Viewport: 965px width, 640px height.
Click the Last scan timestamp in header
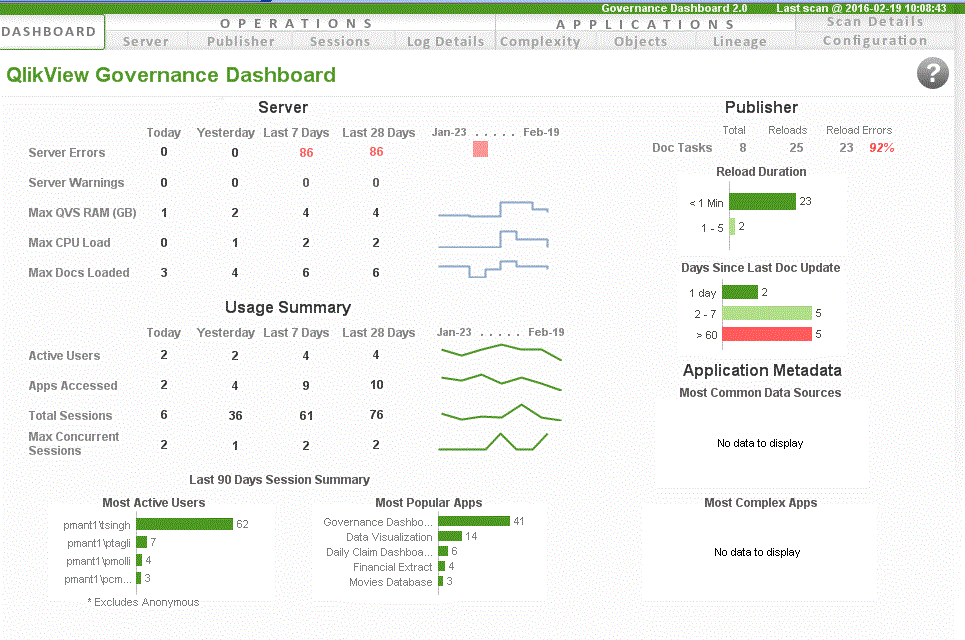[861, 8]
